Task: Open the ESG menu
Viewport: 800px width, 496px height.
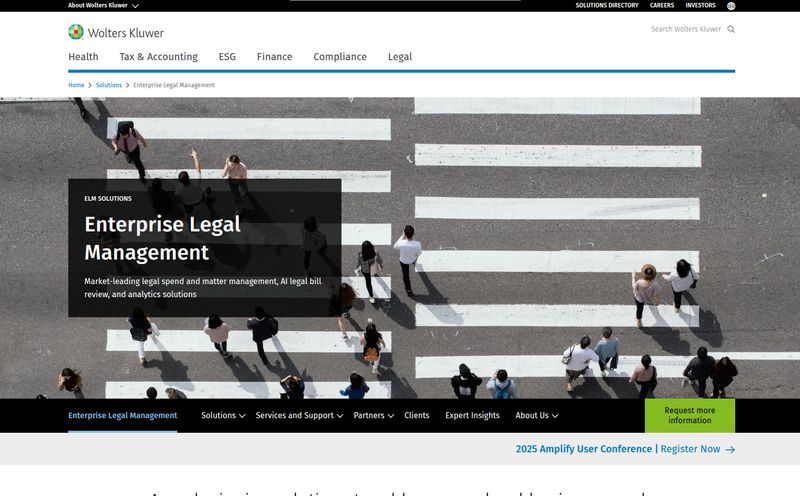Action: (x=227, y=57)
